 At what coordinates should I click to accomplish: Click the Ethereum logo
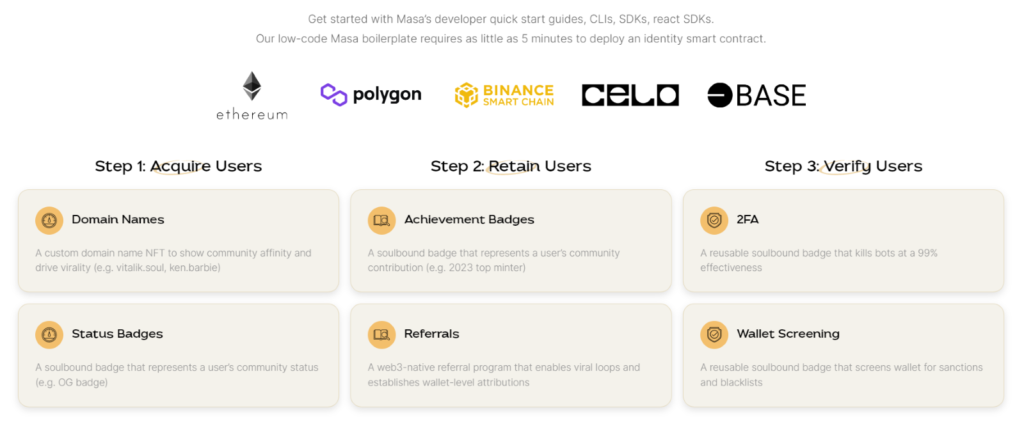coord(252,95)
